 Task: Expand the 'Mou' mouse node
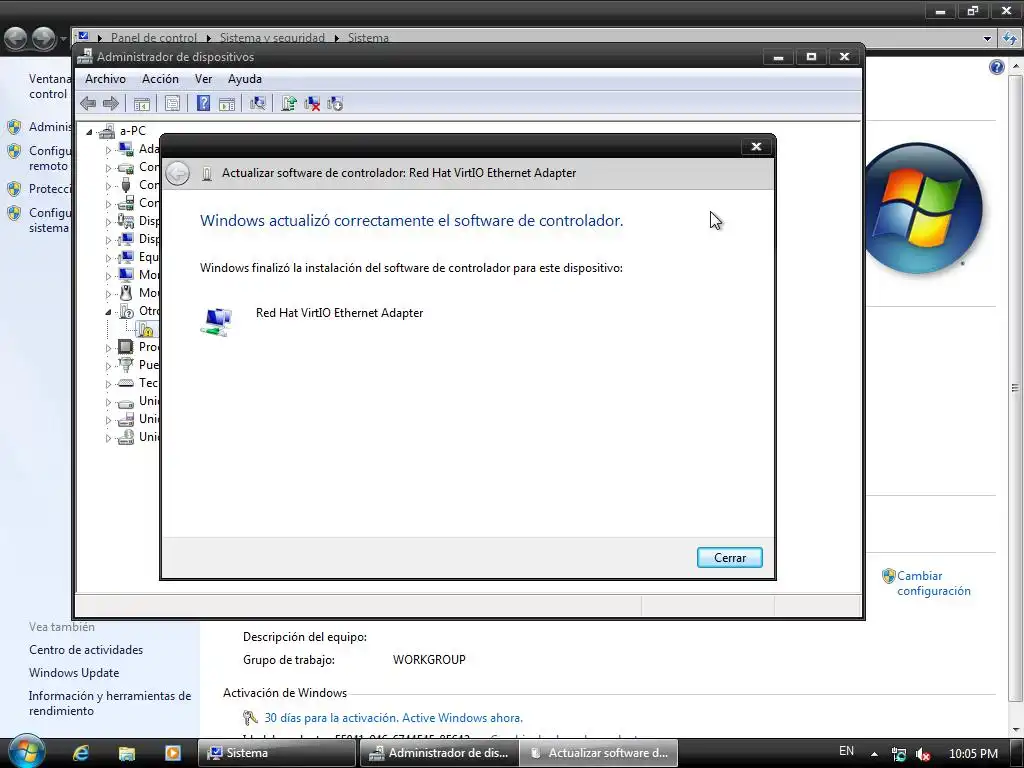(x=108, y=294)
